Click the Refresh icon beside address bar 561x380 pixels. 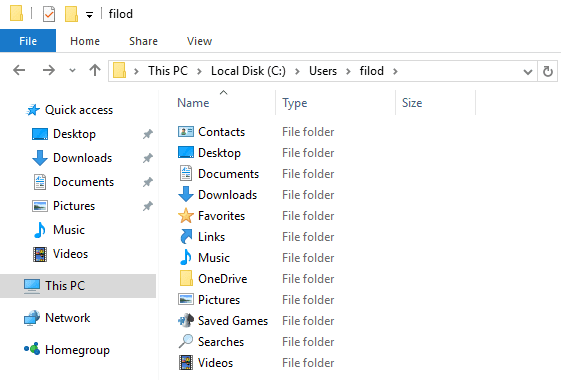tap(547, 71)
